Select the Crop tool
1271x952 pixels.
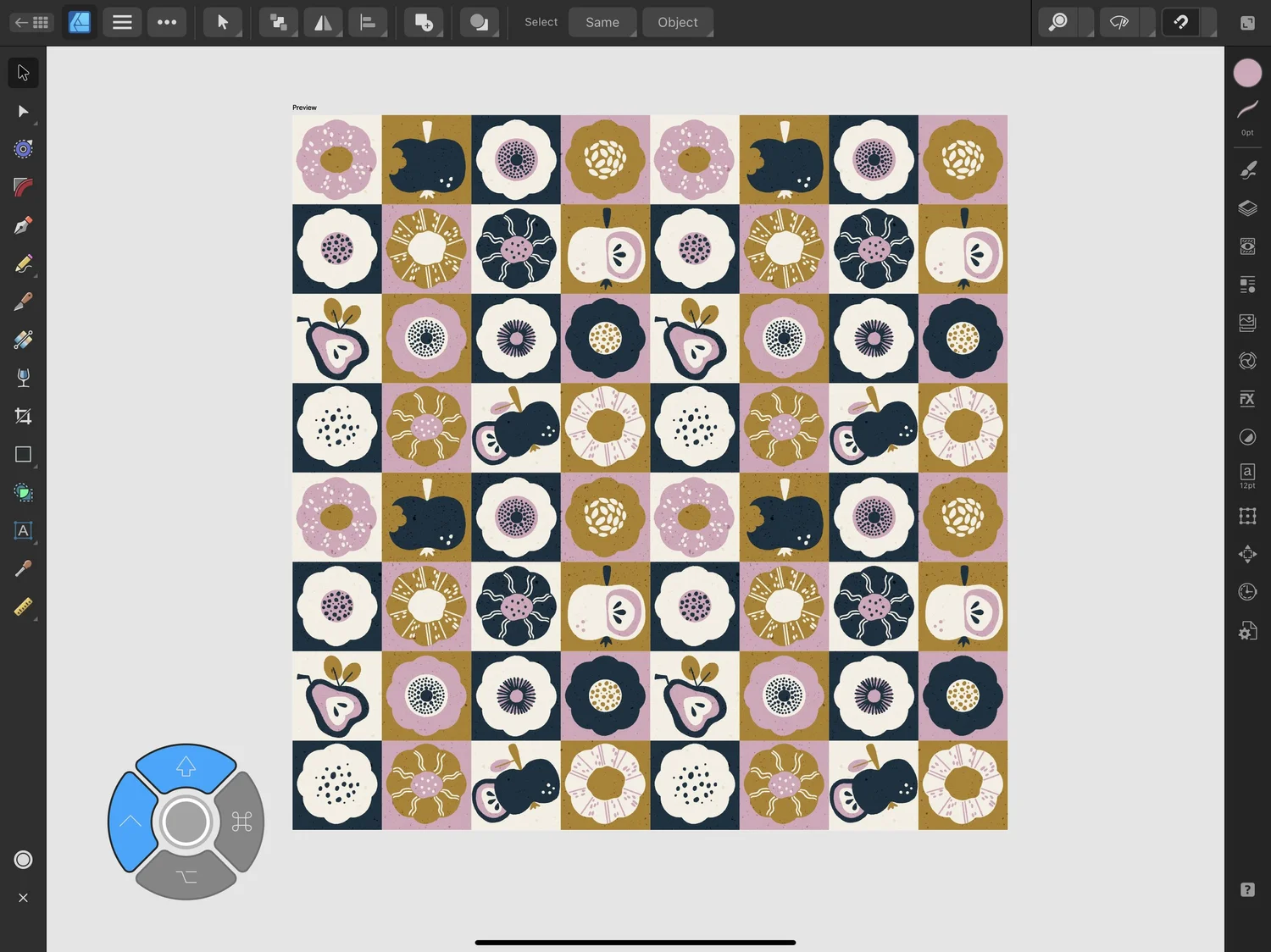23,415
